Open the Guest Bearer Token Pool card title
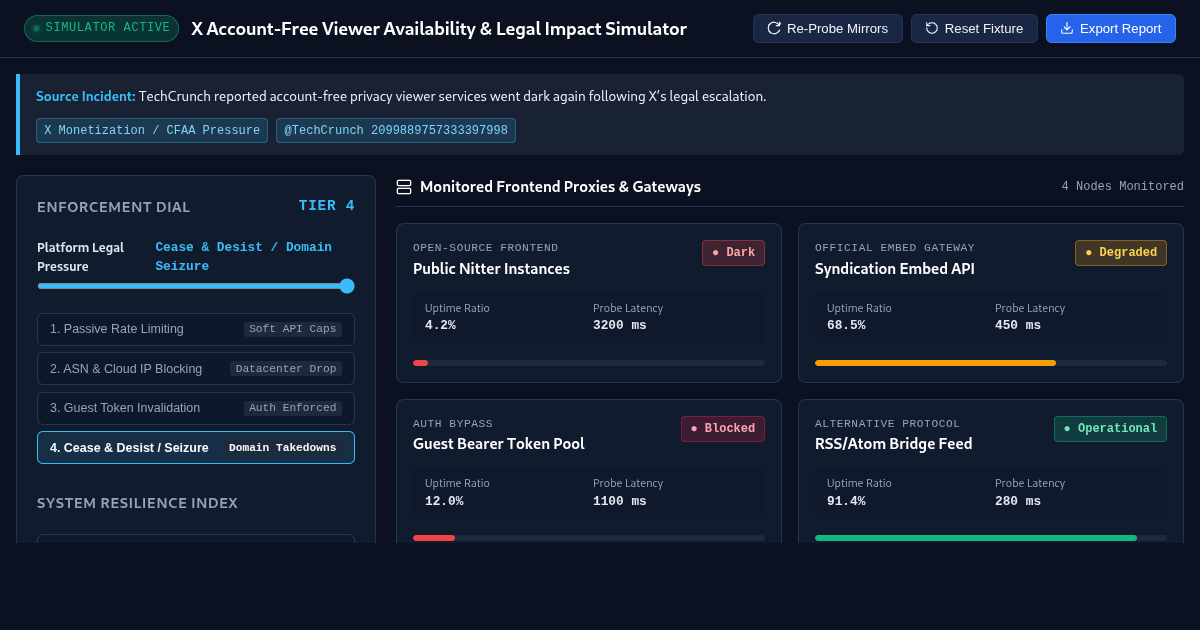This screenshot has width=1200, height=630. click(499, 444)
